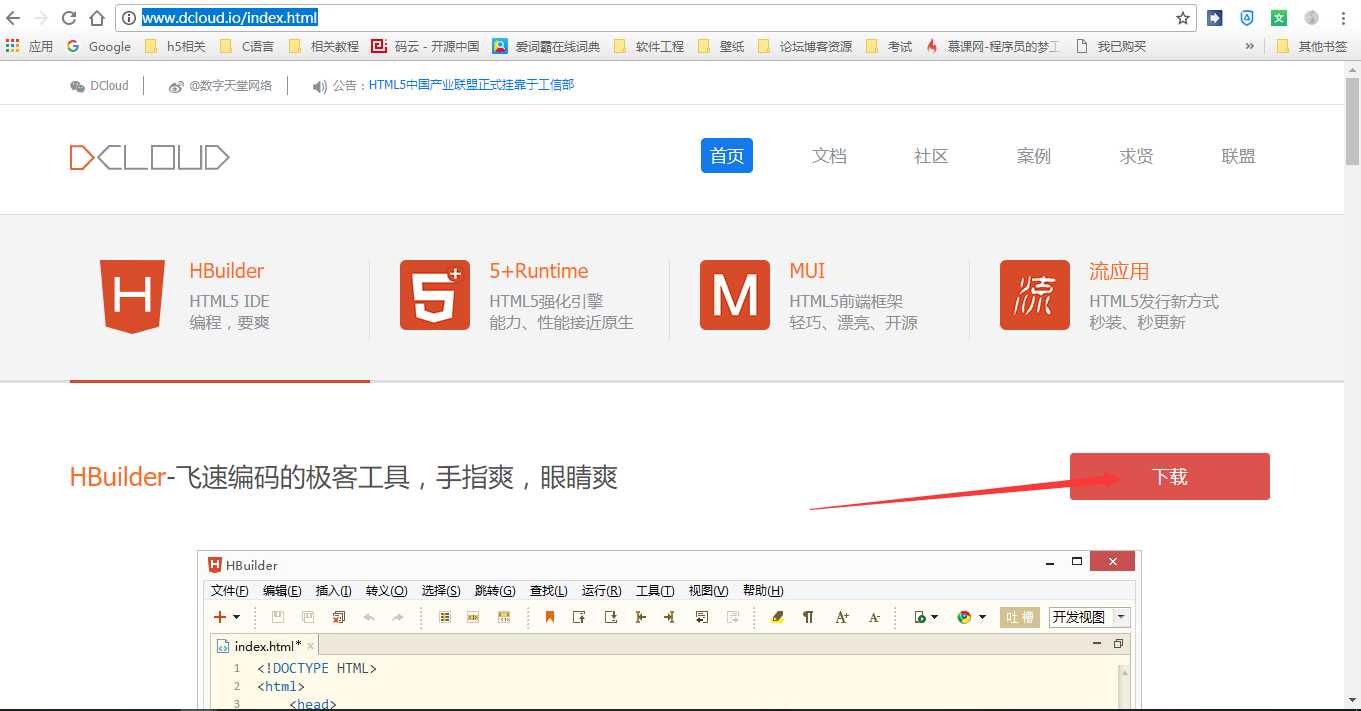
Task: Click the Chrome browser icon in HBuilder toolbar
Action: click(x=965, y=617)
